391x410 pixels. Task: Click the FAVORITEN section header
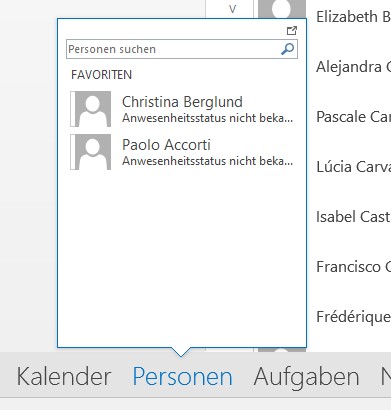[x=102, y=75]
